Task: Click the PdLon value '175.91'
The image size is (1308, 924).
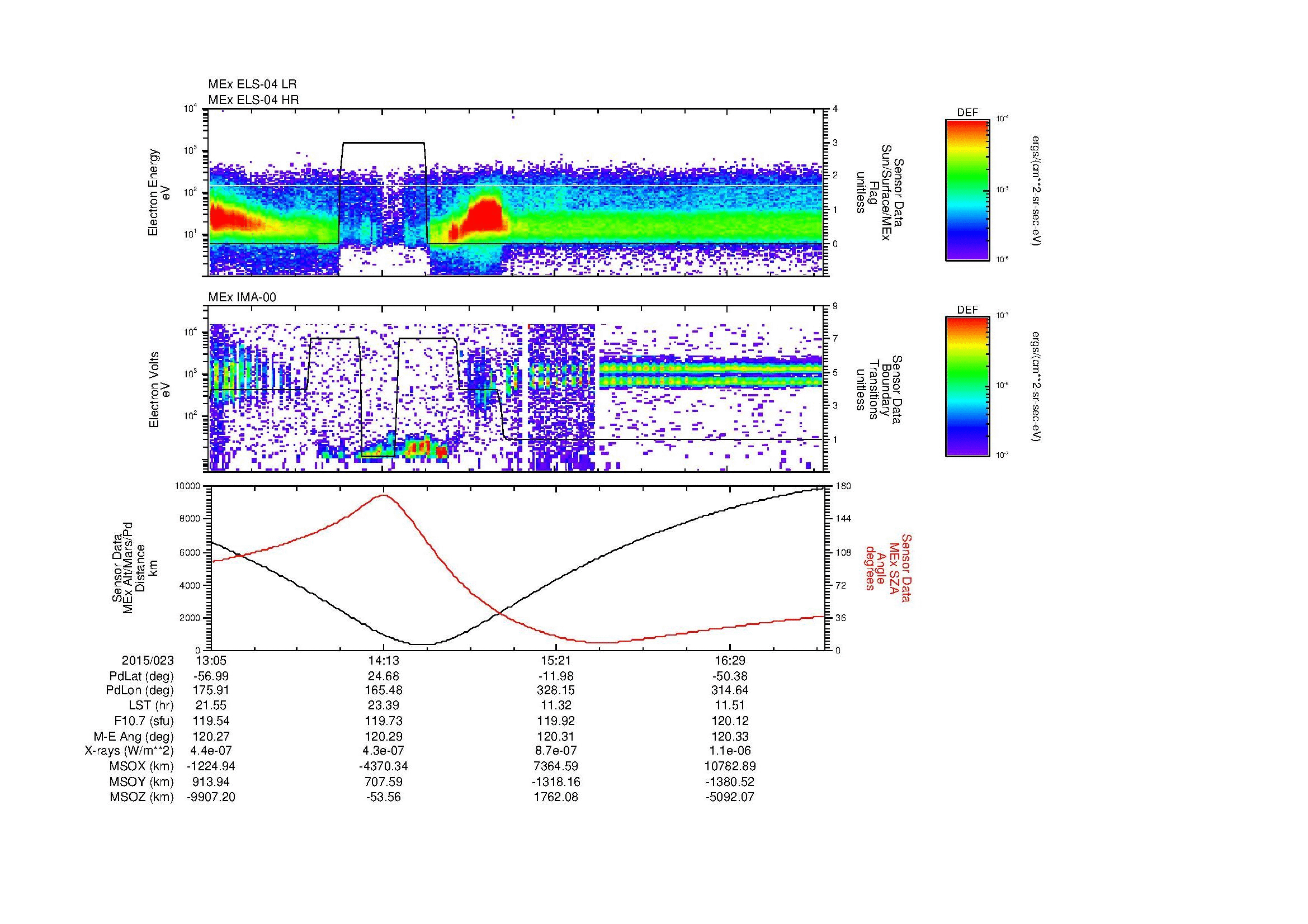Action: click(x=211, y=690)
